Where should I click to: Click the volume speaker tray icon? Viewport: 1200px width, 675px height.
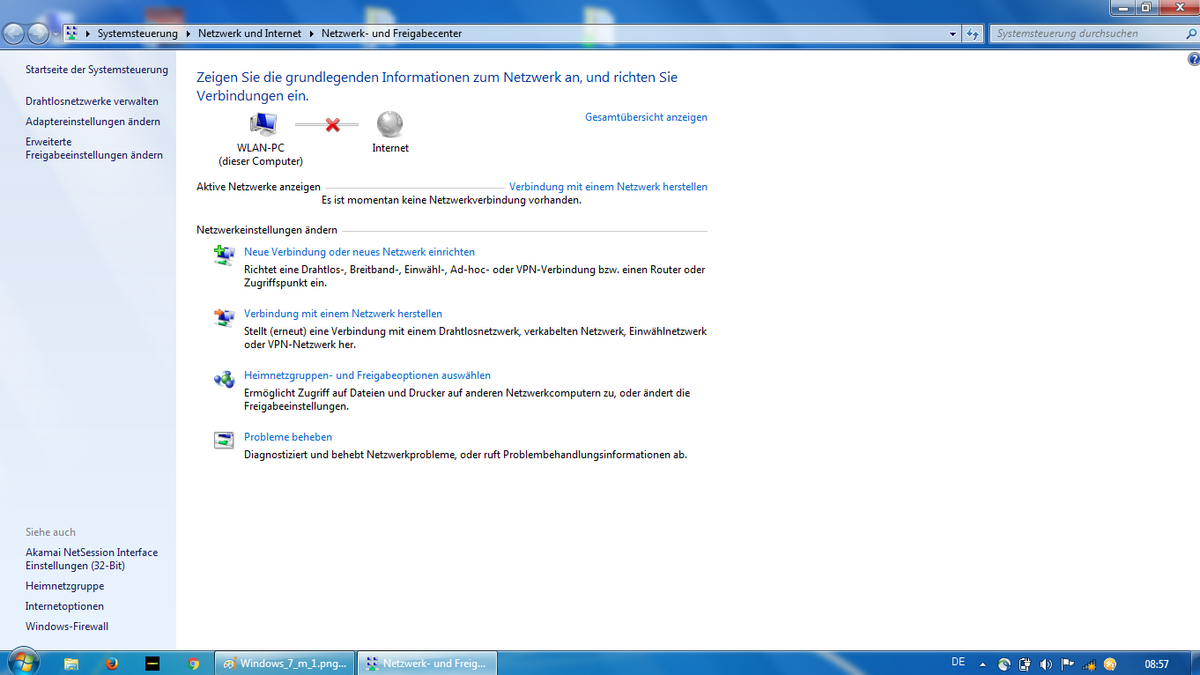point(1046,664)
